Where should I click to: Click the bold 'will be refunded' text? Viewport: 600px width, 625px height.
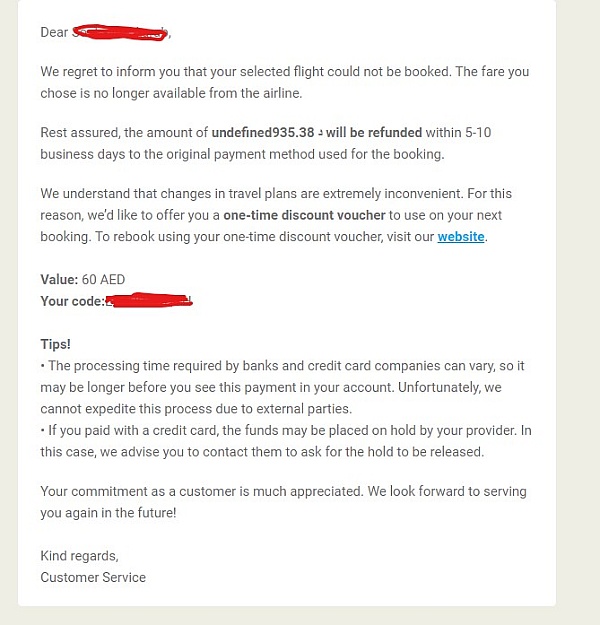coord(374,132)
